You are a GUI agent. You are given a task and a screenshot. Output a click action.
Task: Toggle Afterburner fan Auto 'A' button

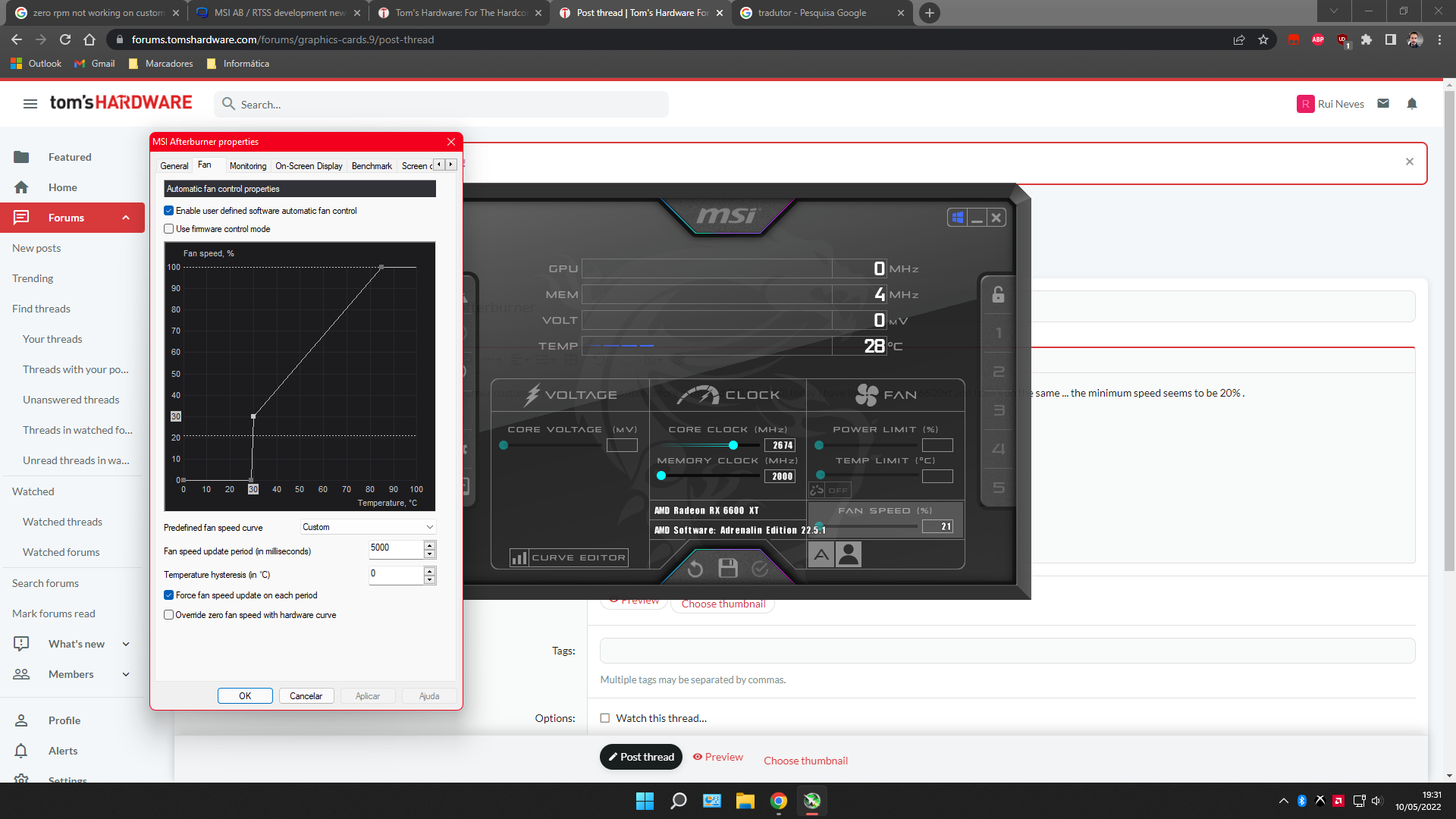tap(821, 555)
